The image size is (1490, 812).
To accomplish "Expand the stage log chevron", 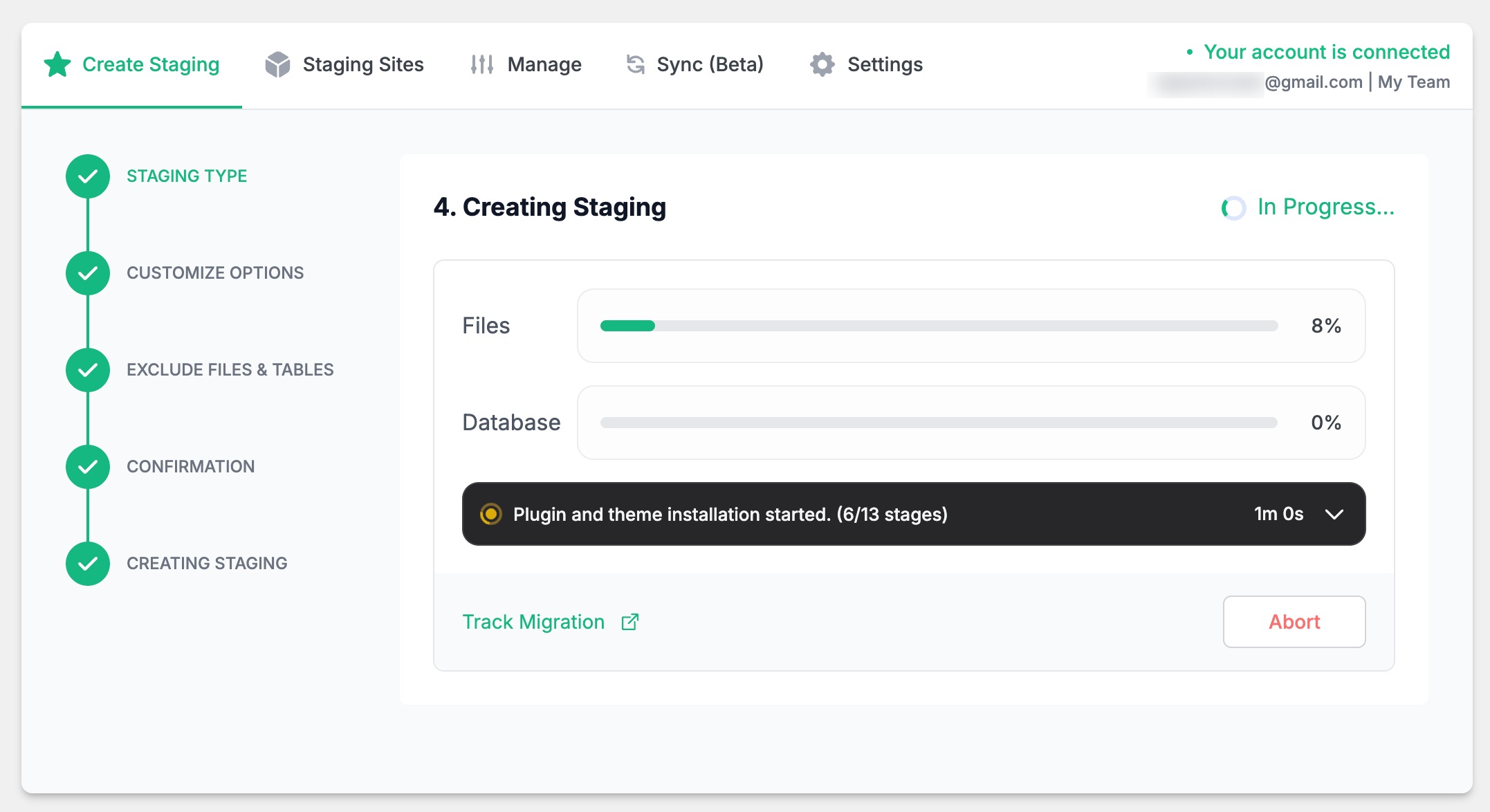I will (1334, 514).
